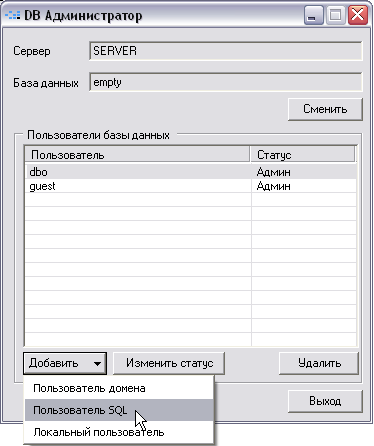Choose Локальный пользователь from the menu
Screen dimensions: 374x446
[x=119, y=432]
